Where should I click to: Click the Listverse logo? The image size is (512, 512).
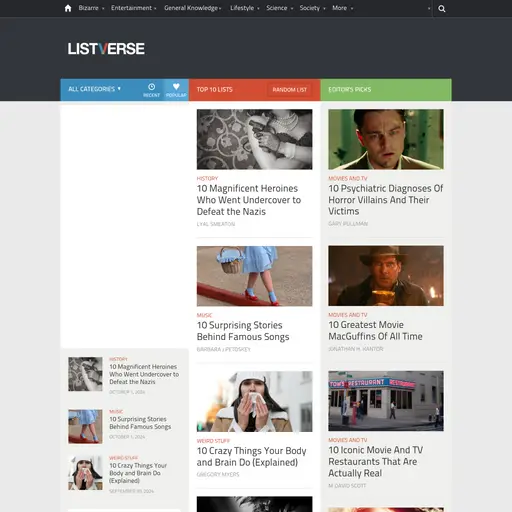point(106,49)
